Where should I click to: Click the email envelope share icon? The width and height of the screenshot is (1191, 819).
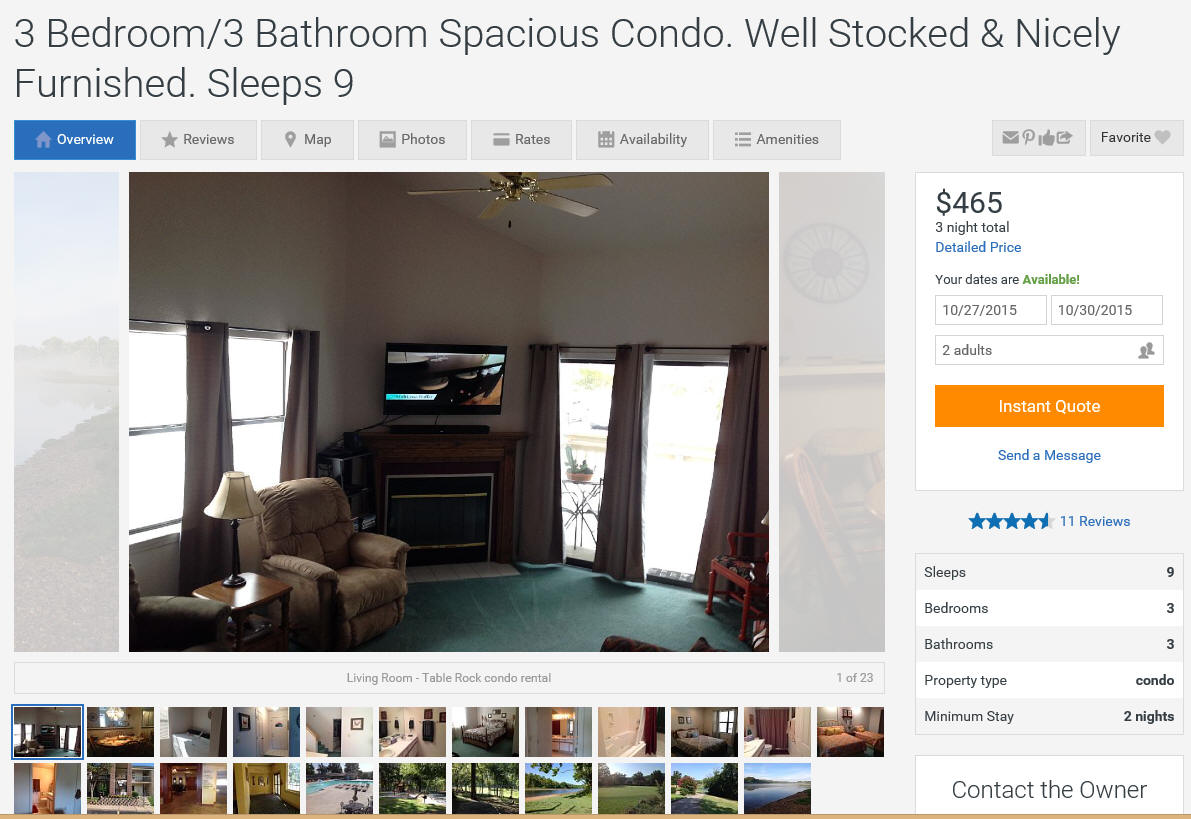coord(1009,138)
